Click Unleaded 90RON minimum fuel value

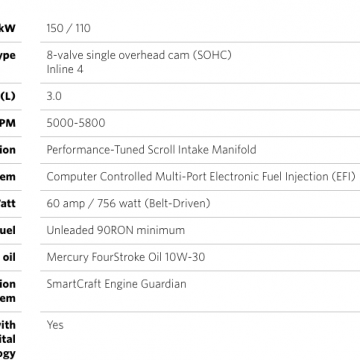pyautogui.click(x=115, y=230)
